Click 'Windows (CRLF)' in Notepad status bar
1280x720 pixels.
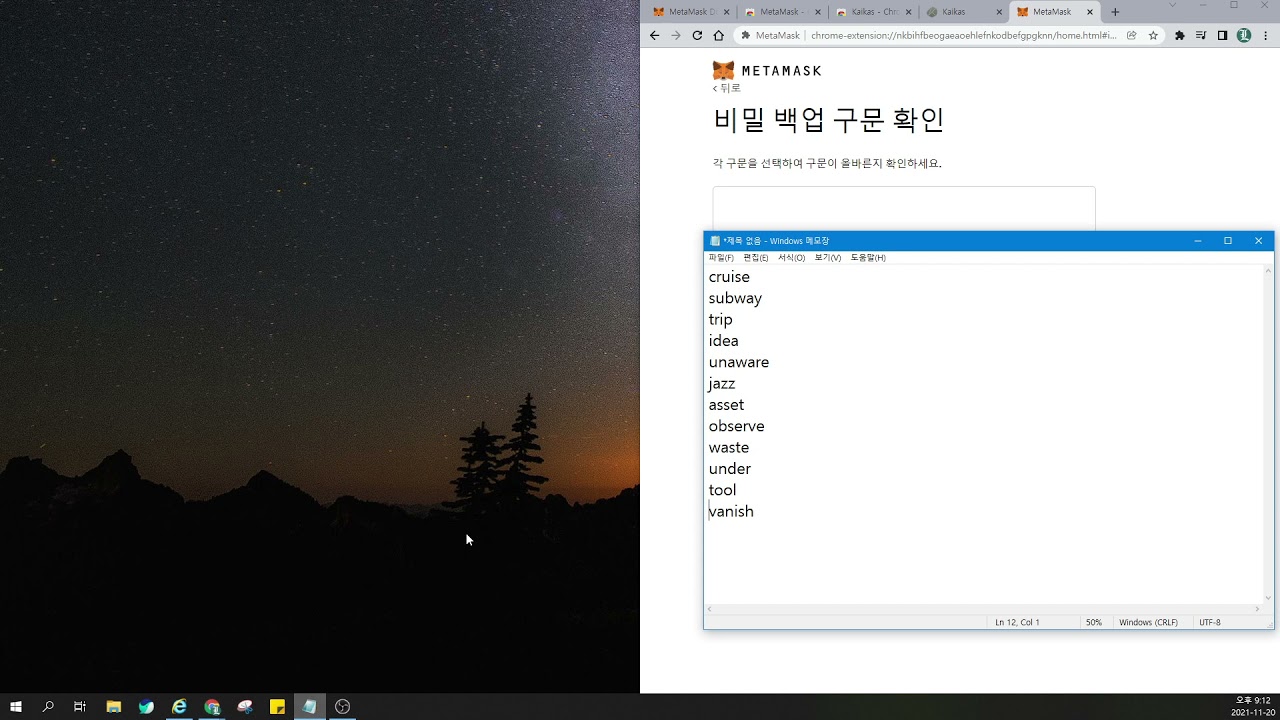click(x=1148, y=622)
